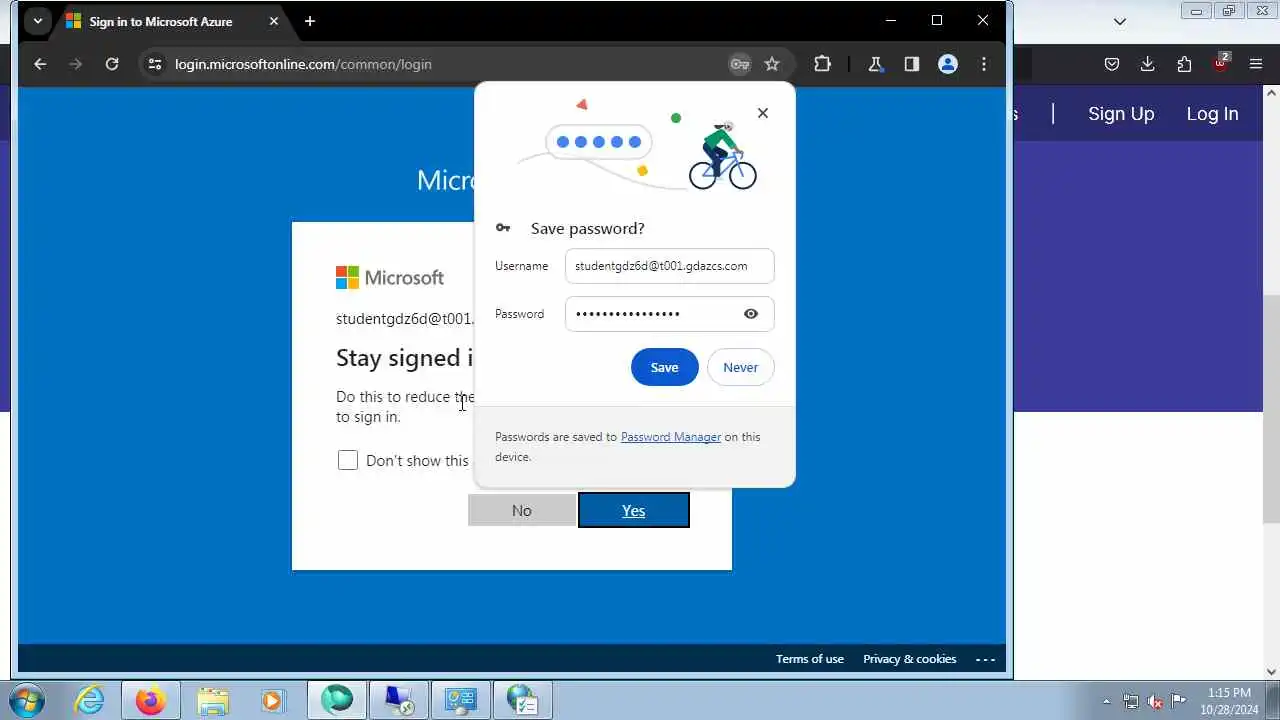The width and height of the screenshot is (1280, 720).
Task: Open Firefox extensions puzzle icon
Action: click(x=1185, y=64)
